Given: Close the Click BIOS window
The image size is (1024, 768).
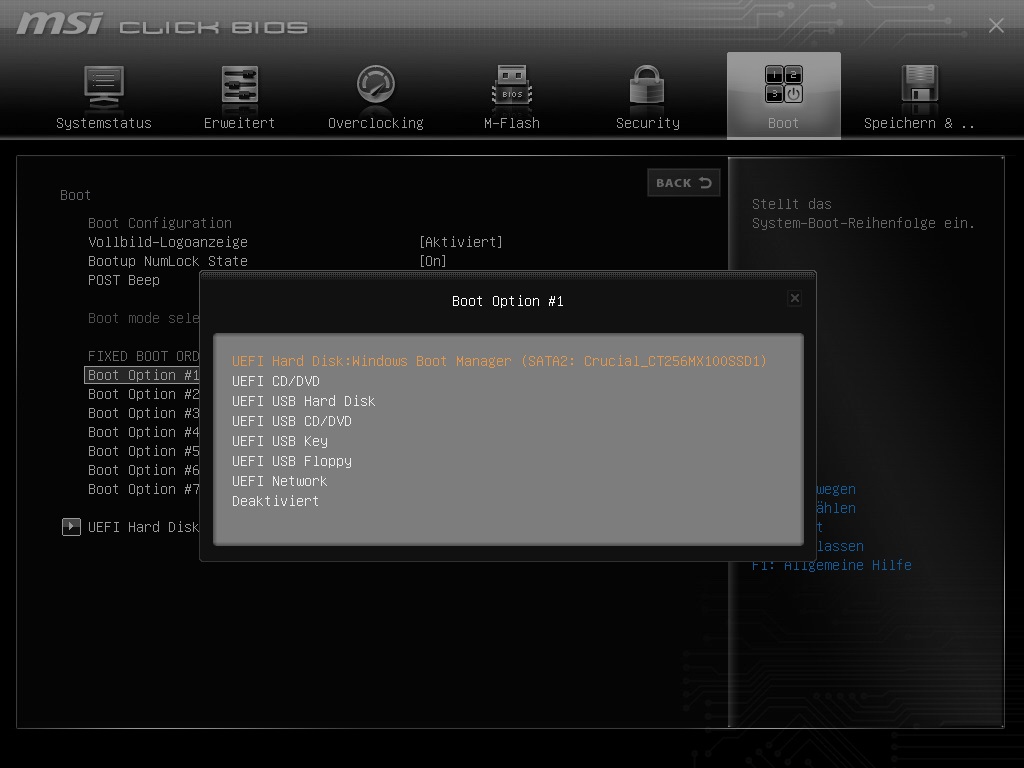Looking at the screenshot, I should 996,25.
